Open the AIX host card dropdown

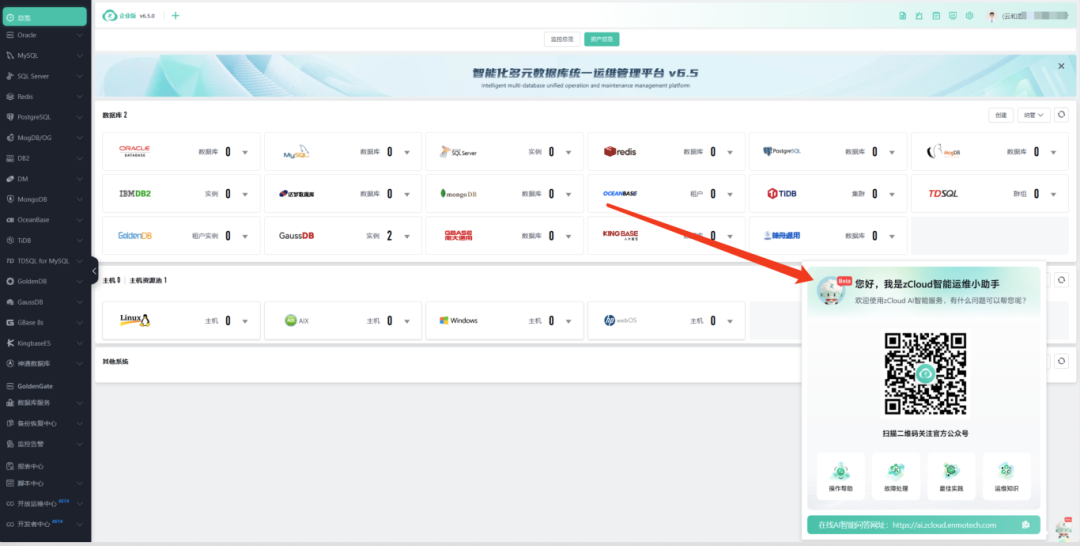(x=407, y=322)
